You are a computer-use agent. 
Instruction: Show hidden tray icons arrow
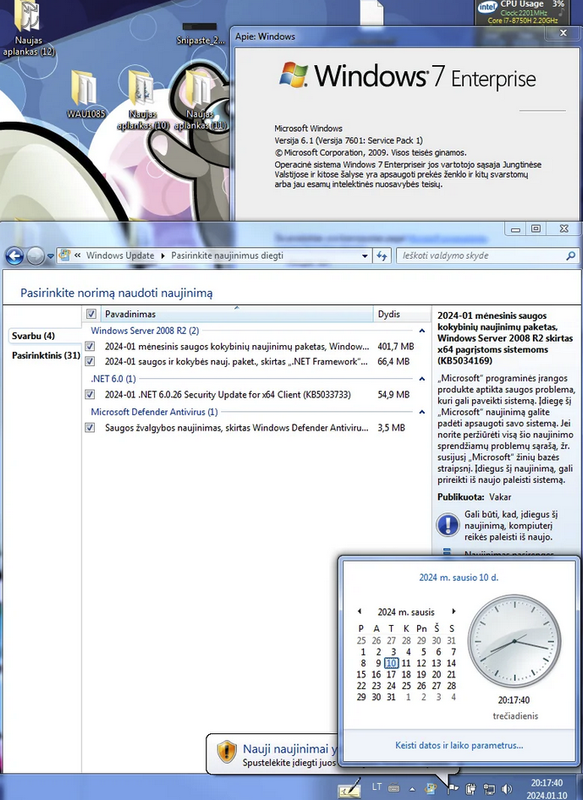(x=412, y=789)
